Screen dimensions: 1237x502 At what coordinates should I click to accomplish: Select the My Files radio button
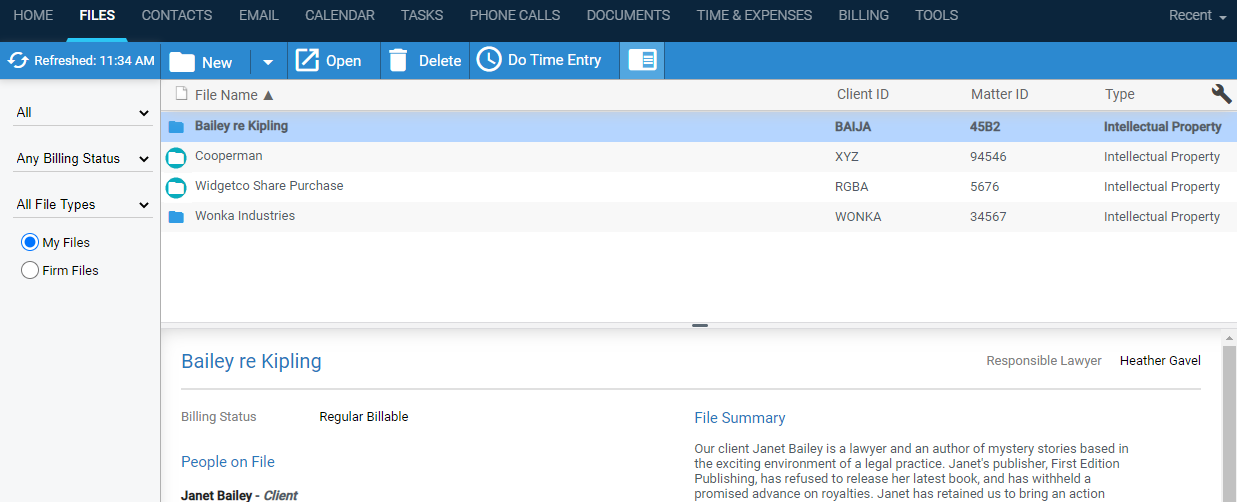(30, 242)
